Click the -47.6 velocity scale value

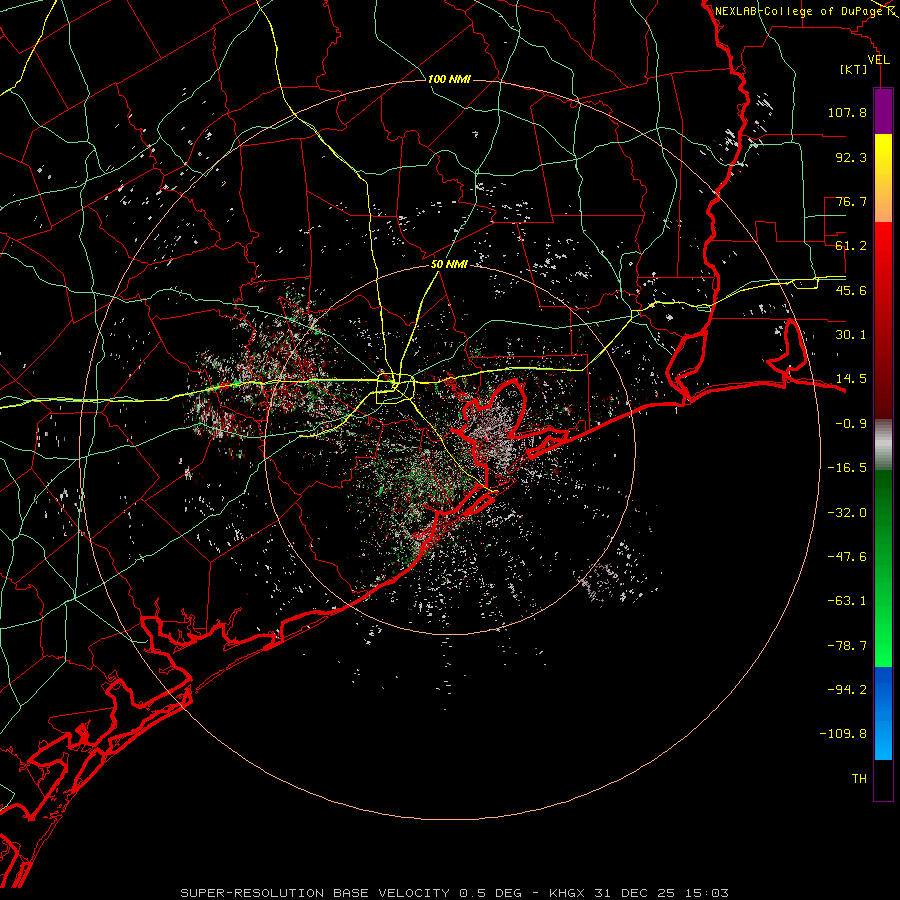click(847, 557)
